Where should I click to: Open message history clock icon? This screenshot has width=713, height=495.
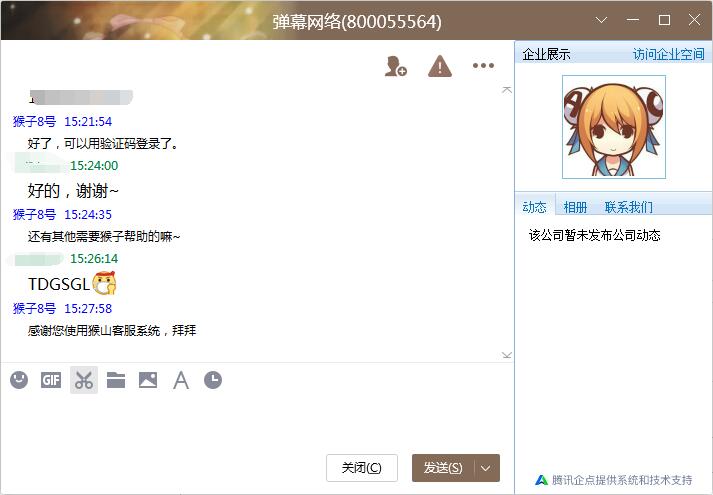coord(213,380)
